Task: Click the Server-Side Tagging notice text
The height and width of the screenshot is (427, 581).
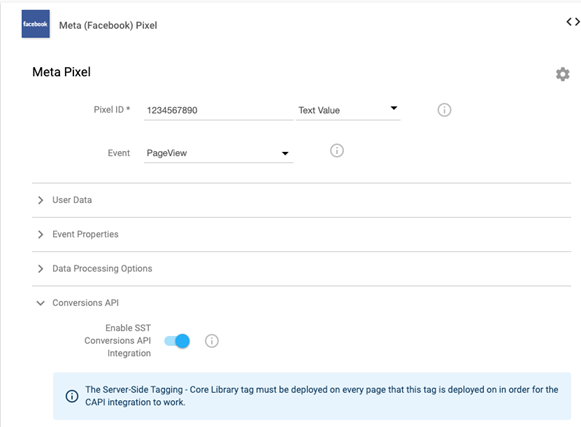Action: point(322,396)
